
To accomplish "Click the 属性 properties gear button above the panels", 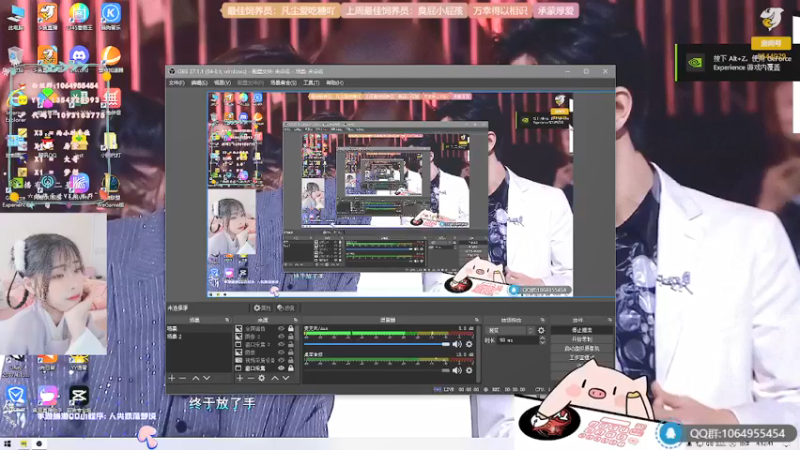I will click(262, 308).
